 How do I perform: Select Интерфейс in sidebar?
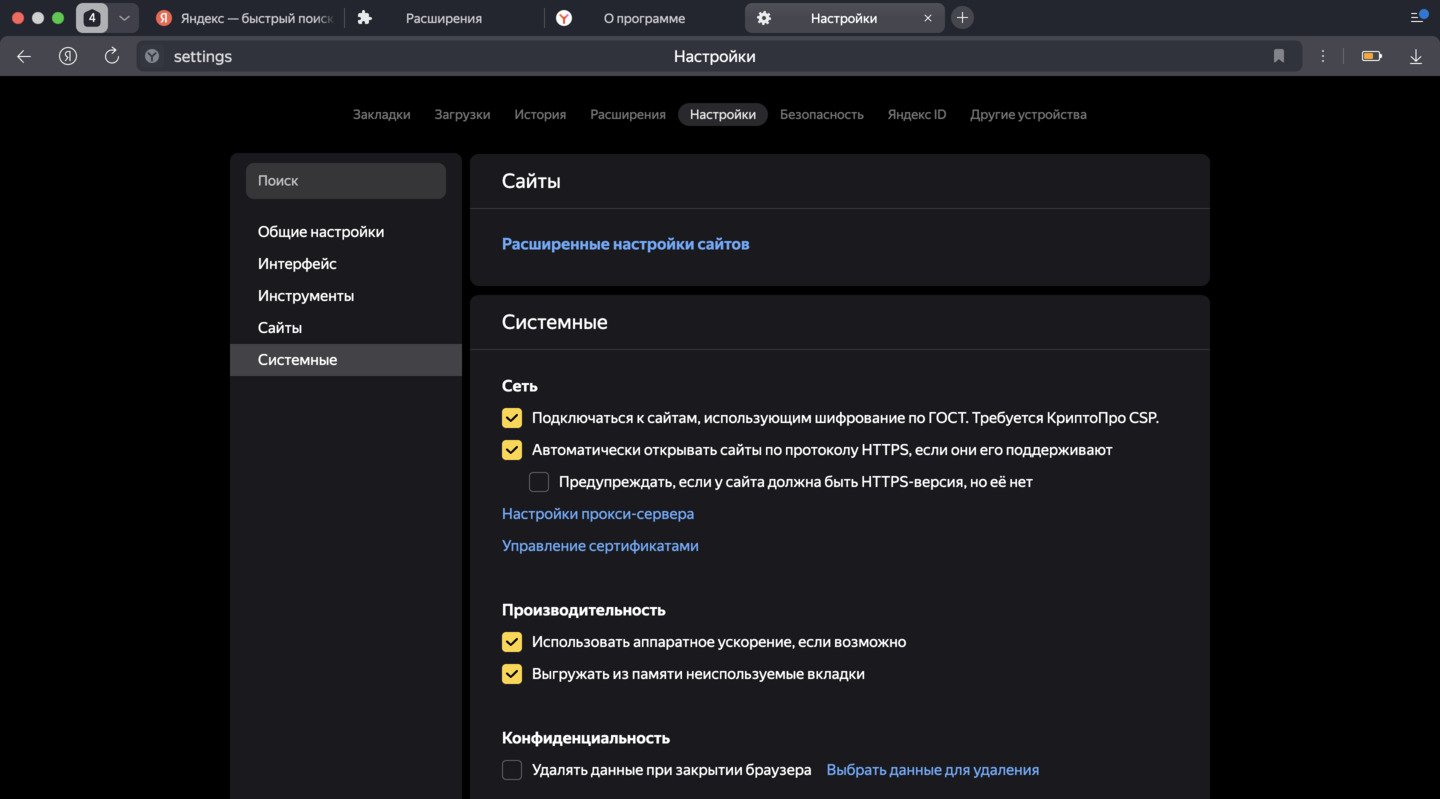pos(346,264)
